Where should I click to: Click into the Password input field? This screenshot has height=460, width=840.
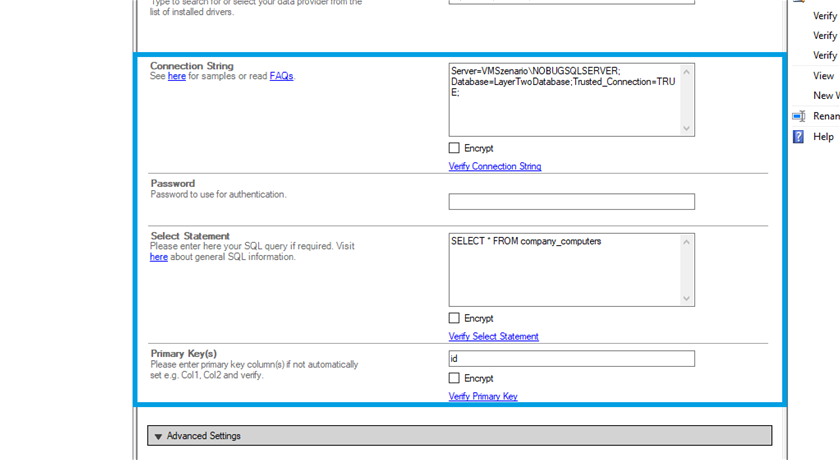pos(571,202)
